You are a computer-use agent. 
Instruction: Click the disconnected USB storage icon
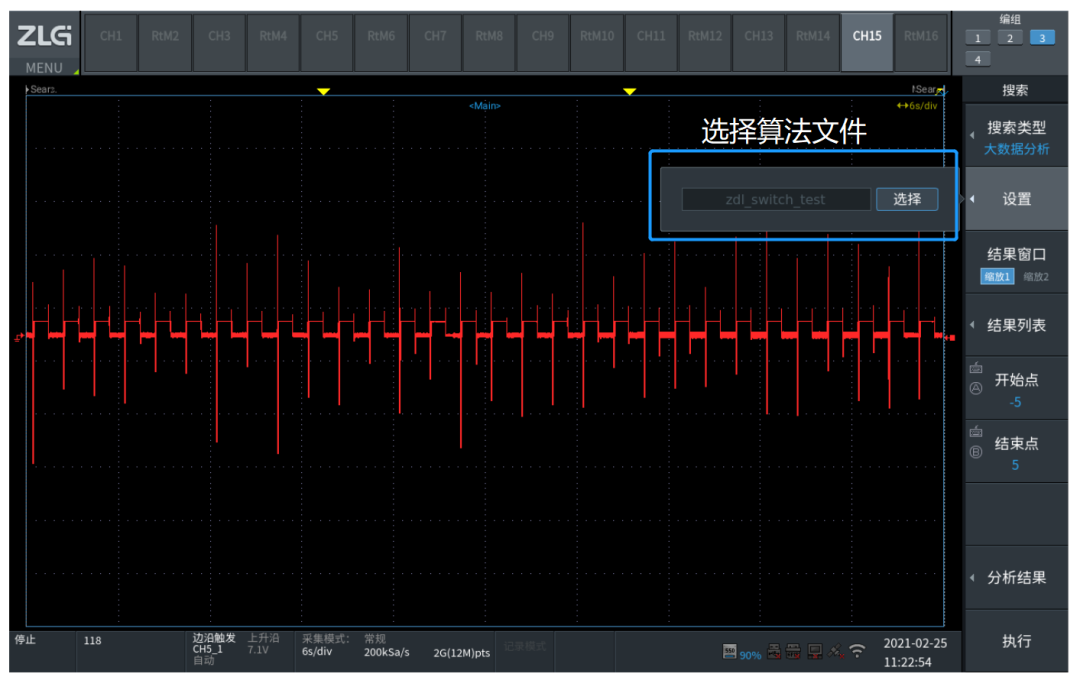[x=773, y=651]
